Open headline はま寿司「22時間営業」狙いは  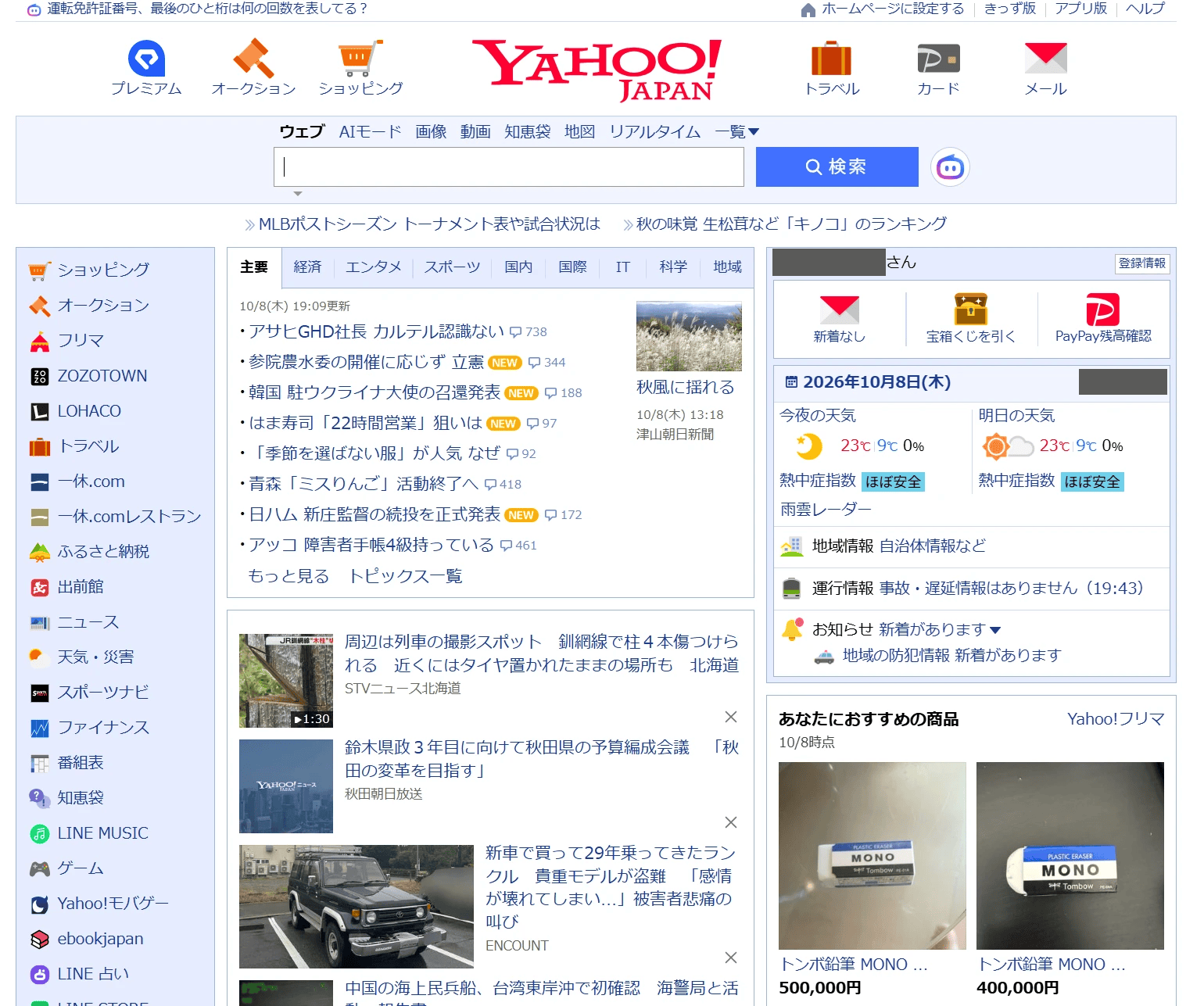coord(365,424)
